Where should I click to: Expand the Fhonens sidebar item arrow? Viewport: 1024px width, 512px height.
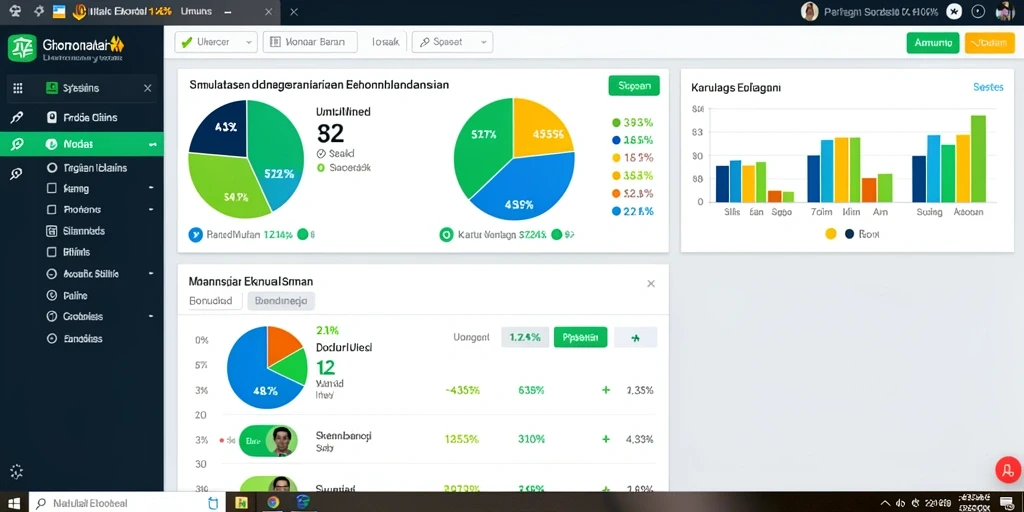point(152,210)
